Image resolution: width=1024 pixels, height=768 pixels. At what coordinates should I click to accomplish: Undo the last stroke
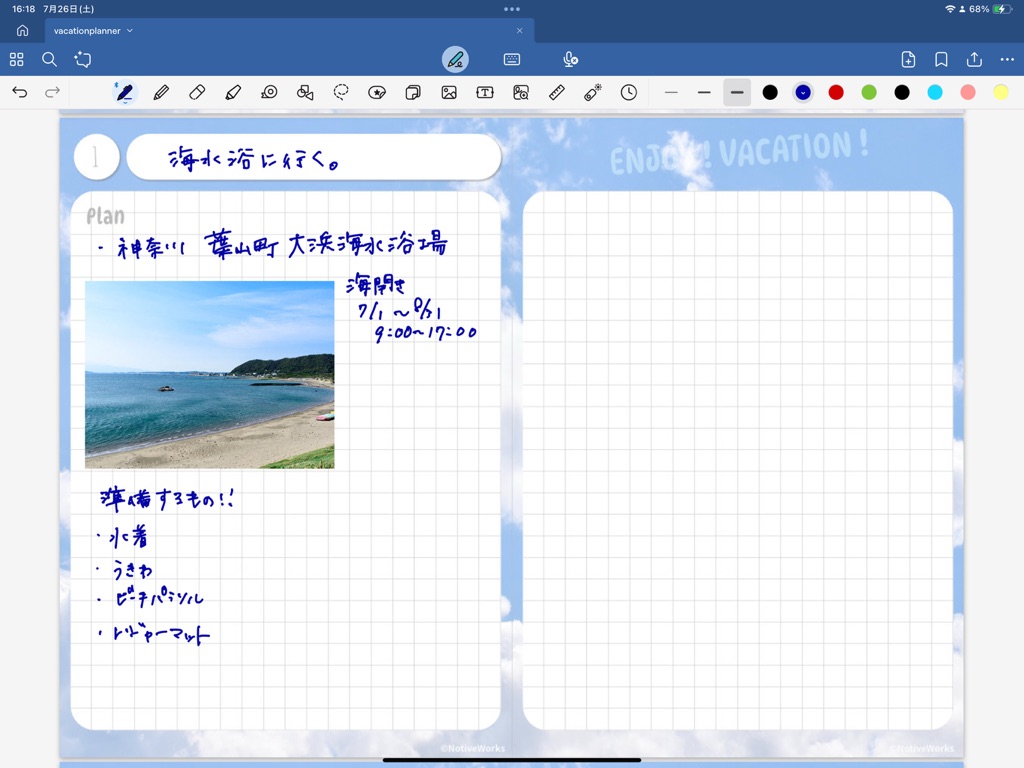click(20, 92)
